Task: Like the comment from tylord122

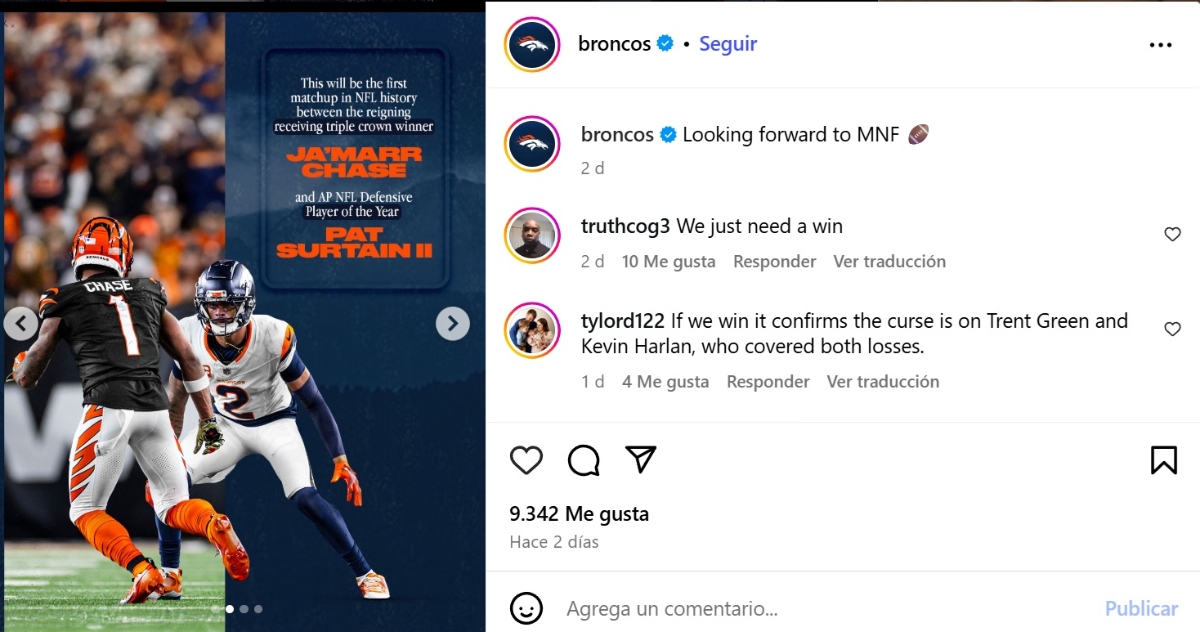Action: click(x=1172, y=329)
